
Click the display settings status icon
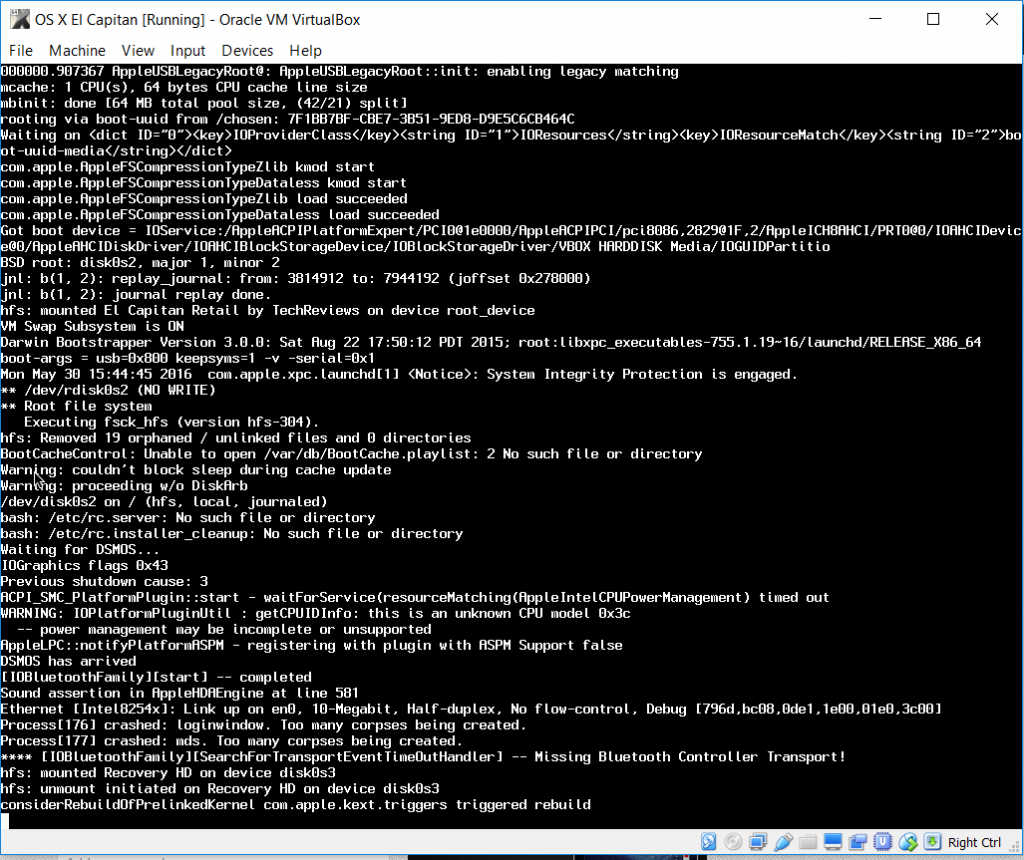pyautogui.click(x=834, y=842)
